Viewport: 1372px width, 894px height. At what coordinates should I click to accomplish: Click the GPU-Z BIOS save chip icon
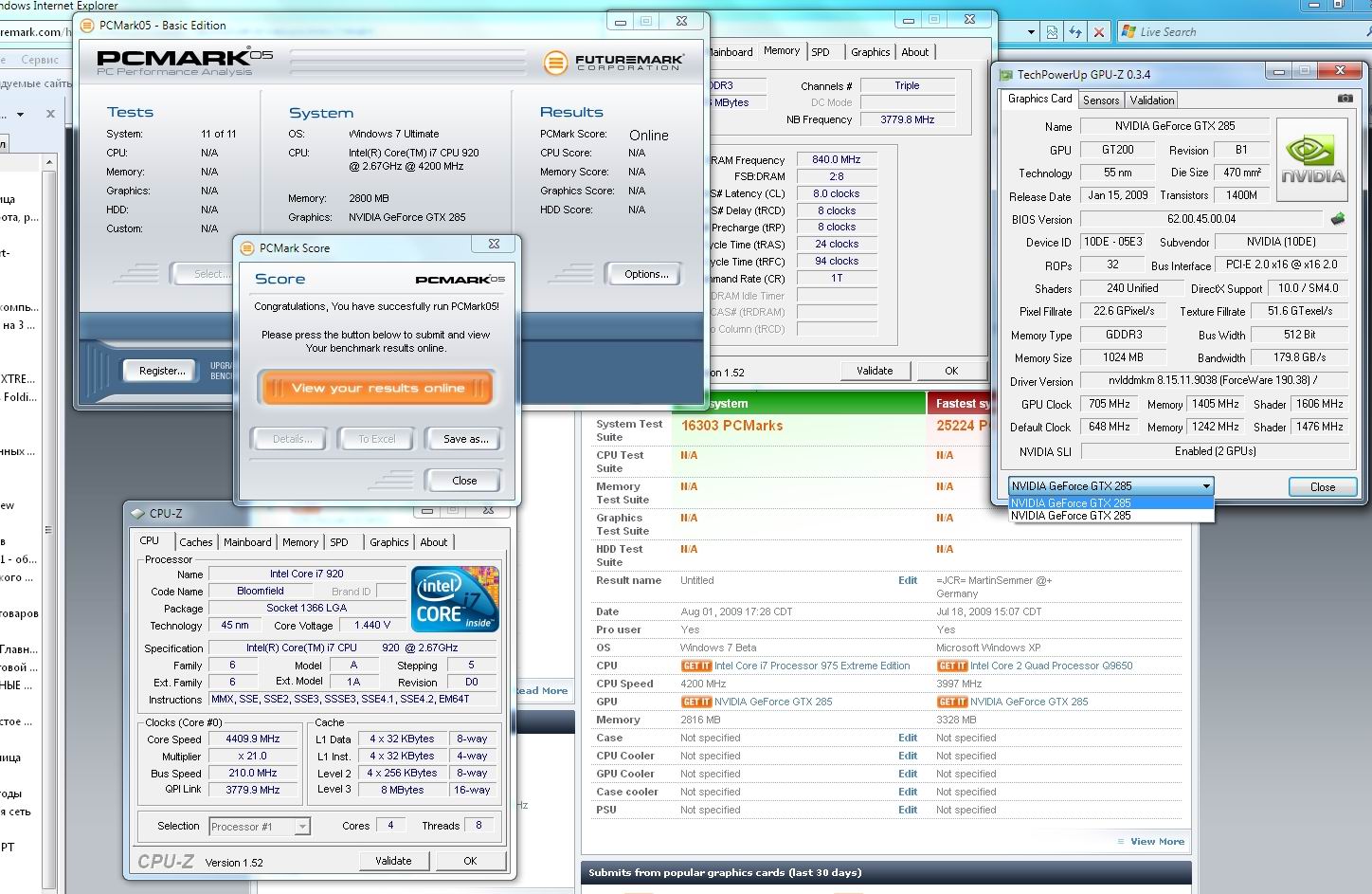point(1338,219)
